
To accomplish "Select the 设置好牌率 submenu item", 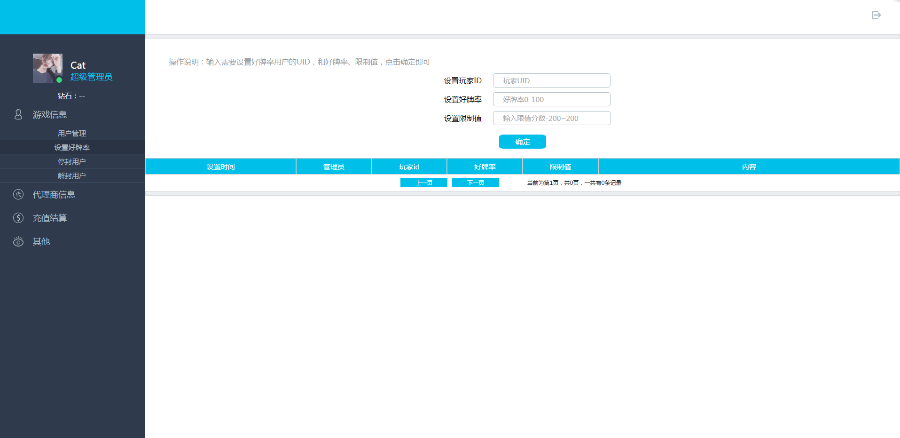I will point(72,147).
